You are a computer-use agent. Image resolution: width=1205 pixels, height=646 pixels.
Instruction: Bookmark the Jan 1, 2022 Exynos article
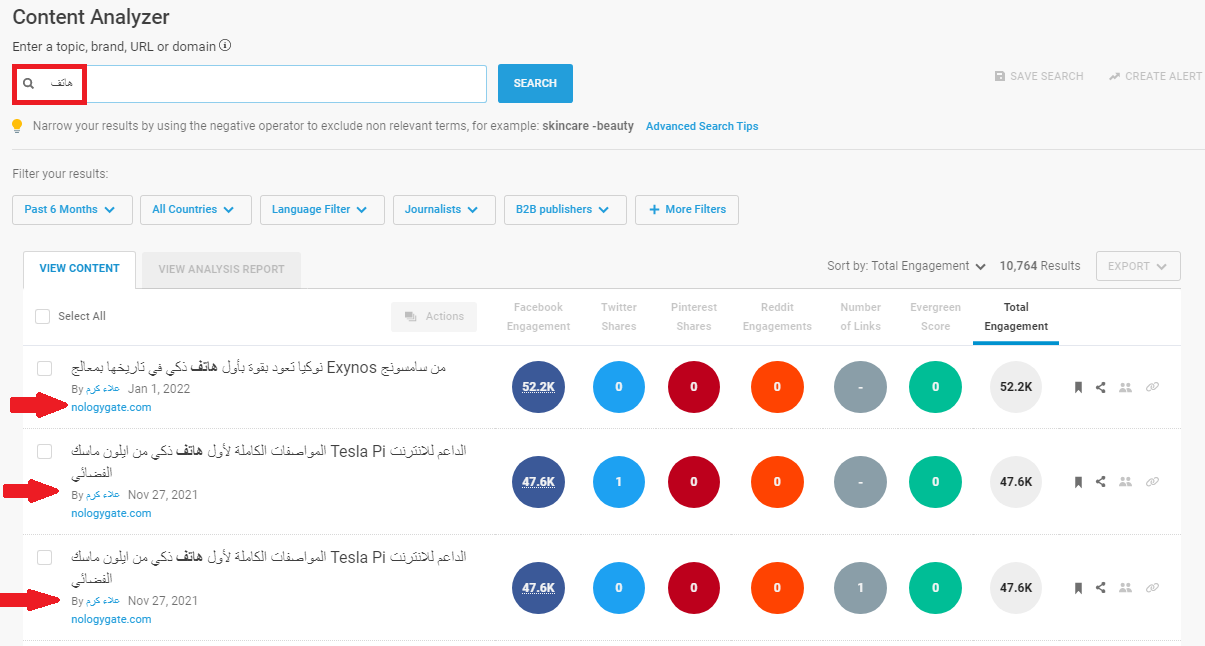[x=1078, y=388]
